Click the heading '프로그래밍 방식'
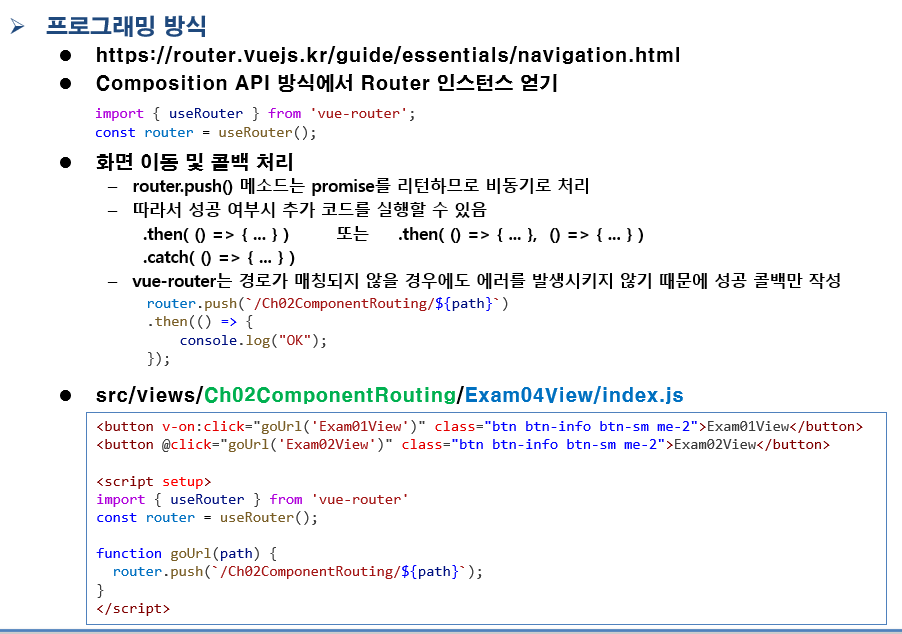902x634 pixels. click(126, 26)
